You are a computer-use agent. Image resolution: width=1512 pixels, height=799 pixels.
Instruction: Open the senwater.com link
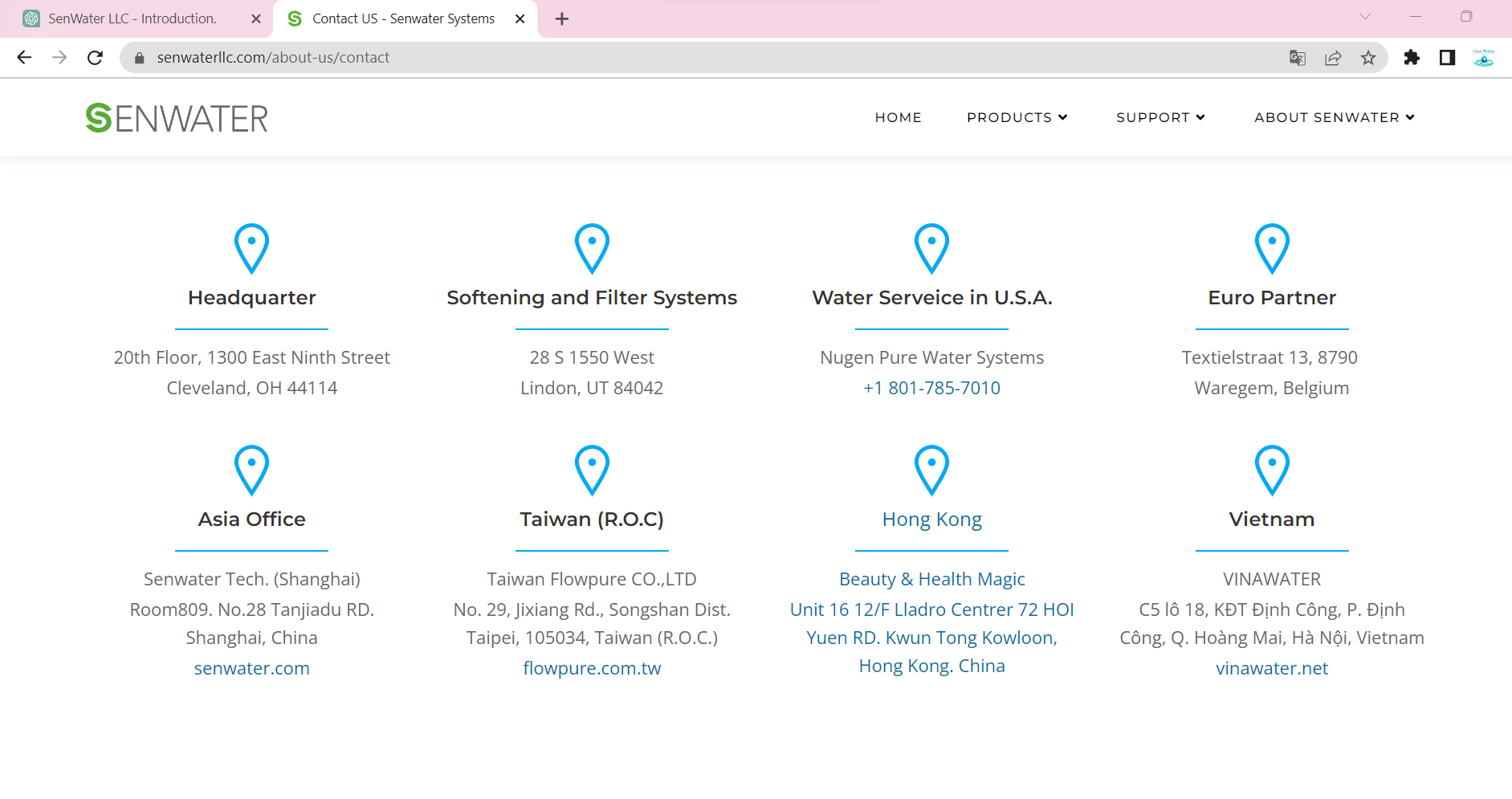click(x=252, y=668)
